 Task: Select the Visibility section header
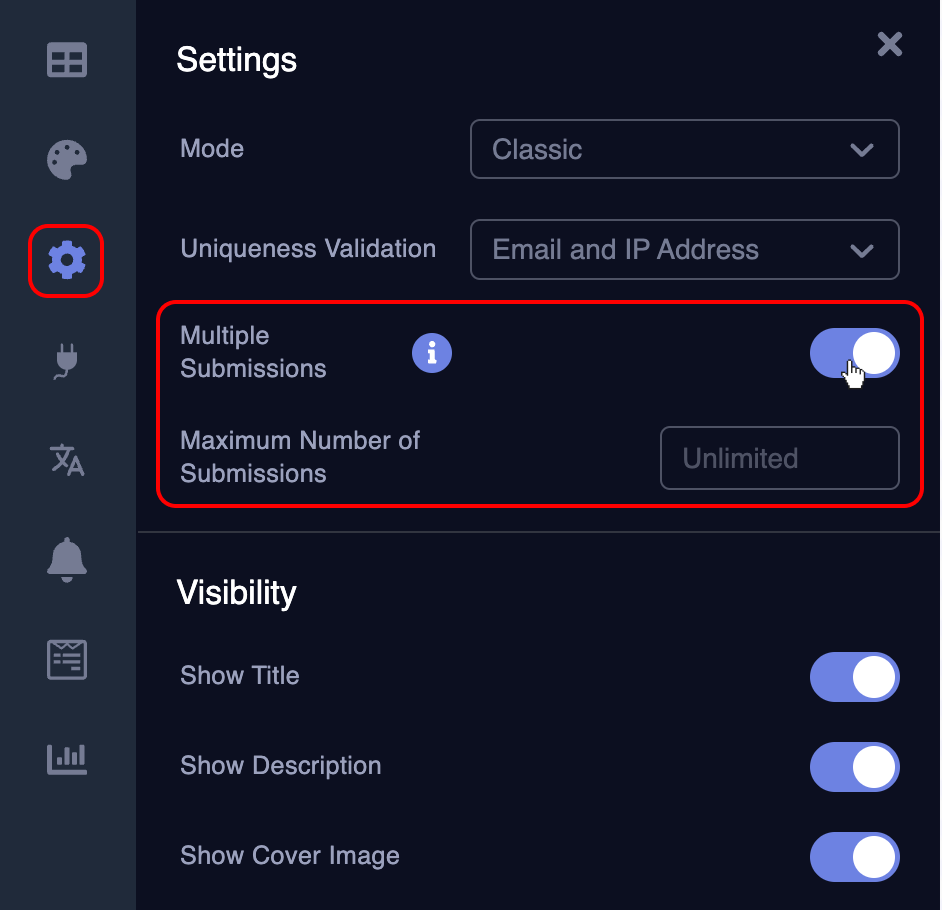tap(236, 592)
